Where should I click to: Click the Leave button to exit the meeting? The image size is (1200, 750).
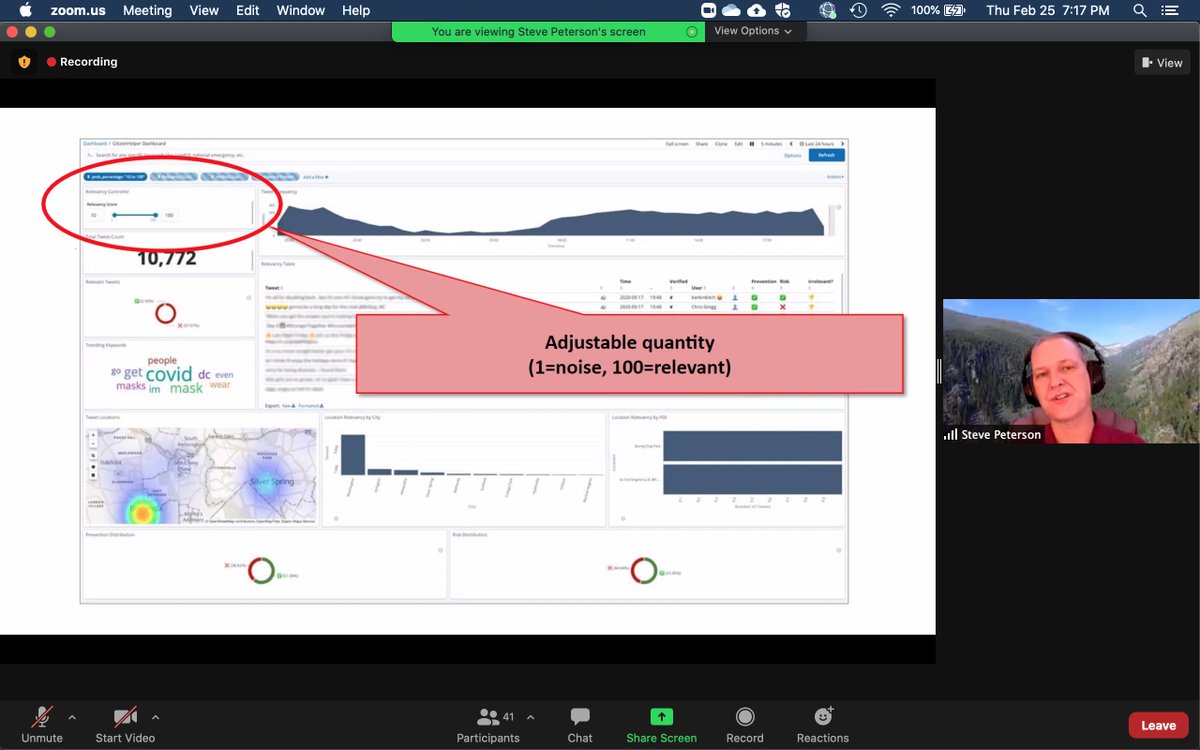1158,724
